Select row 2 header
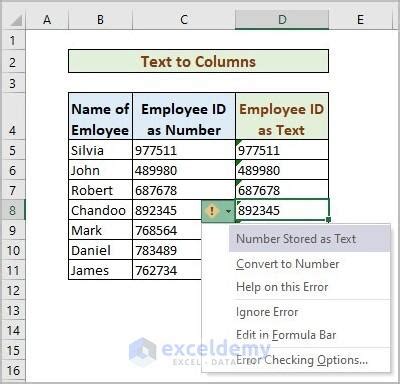The image size is (400, 384). pyautogui.click(x=13, y=62)
